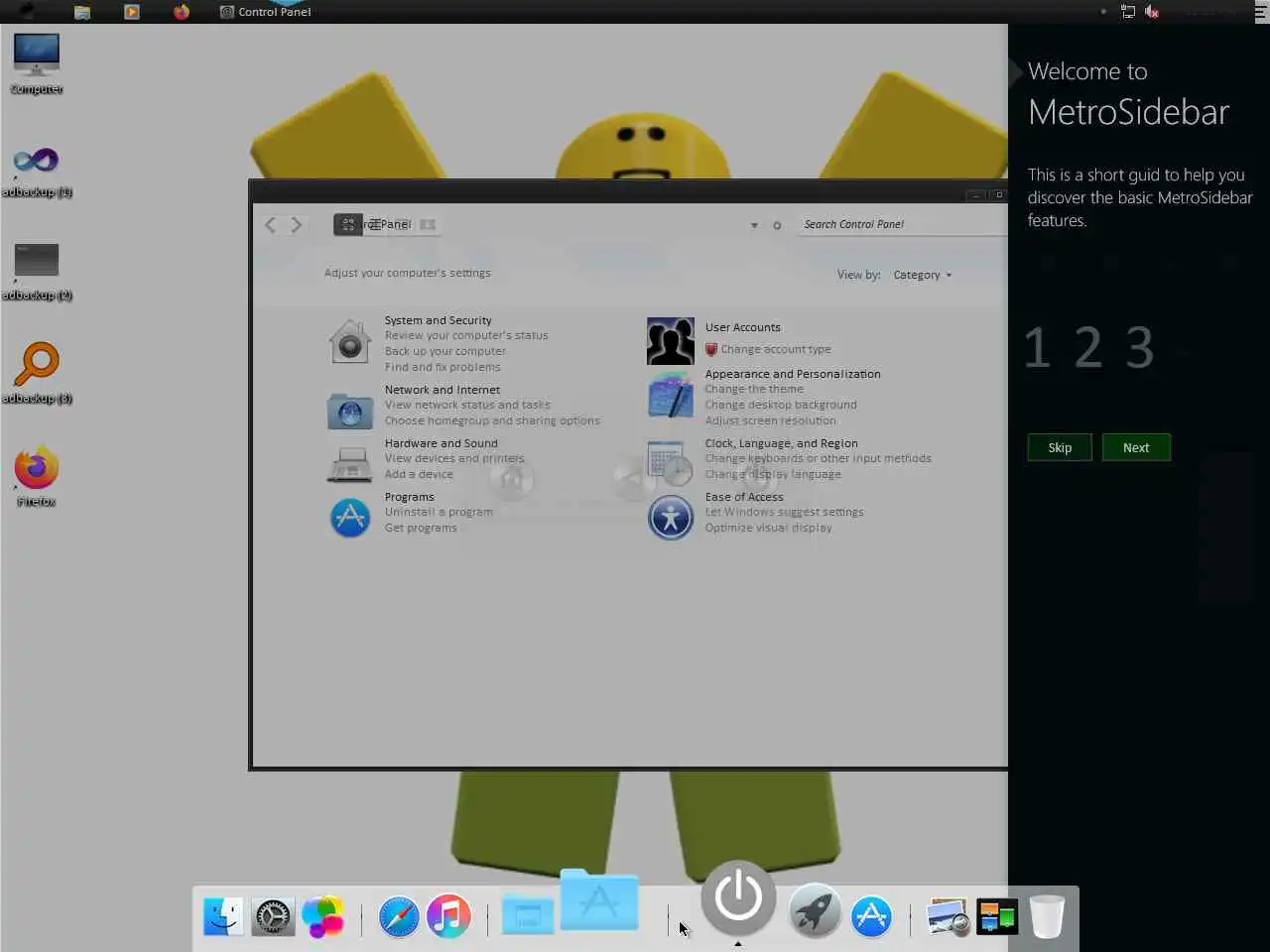
Task: Click Change desktop background link
Action: point(781,405)
